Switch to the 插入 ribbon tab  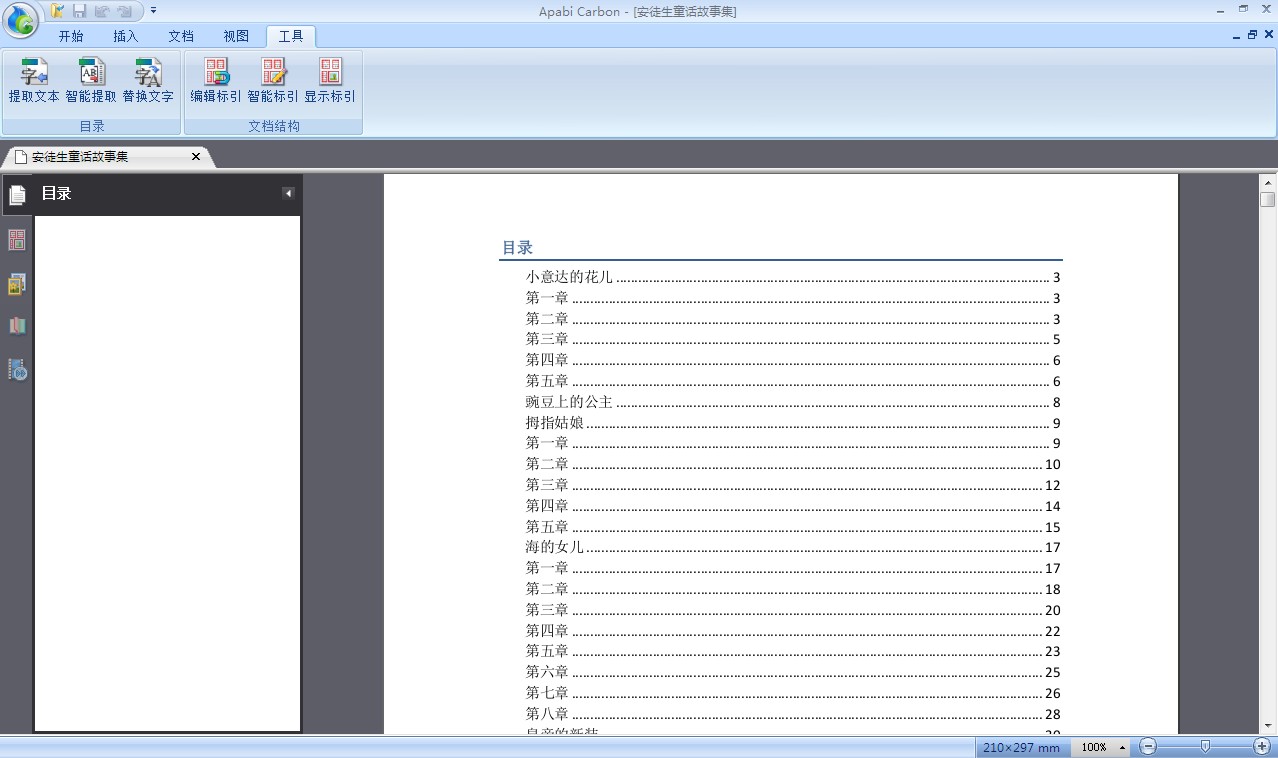click(126, 36)
